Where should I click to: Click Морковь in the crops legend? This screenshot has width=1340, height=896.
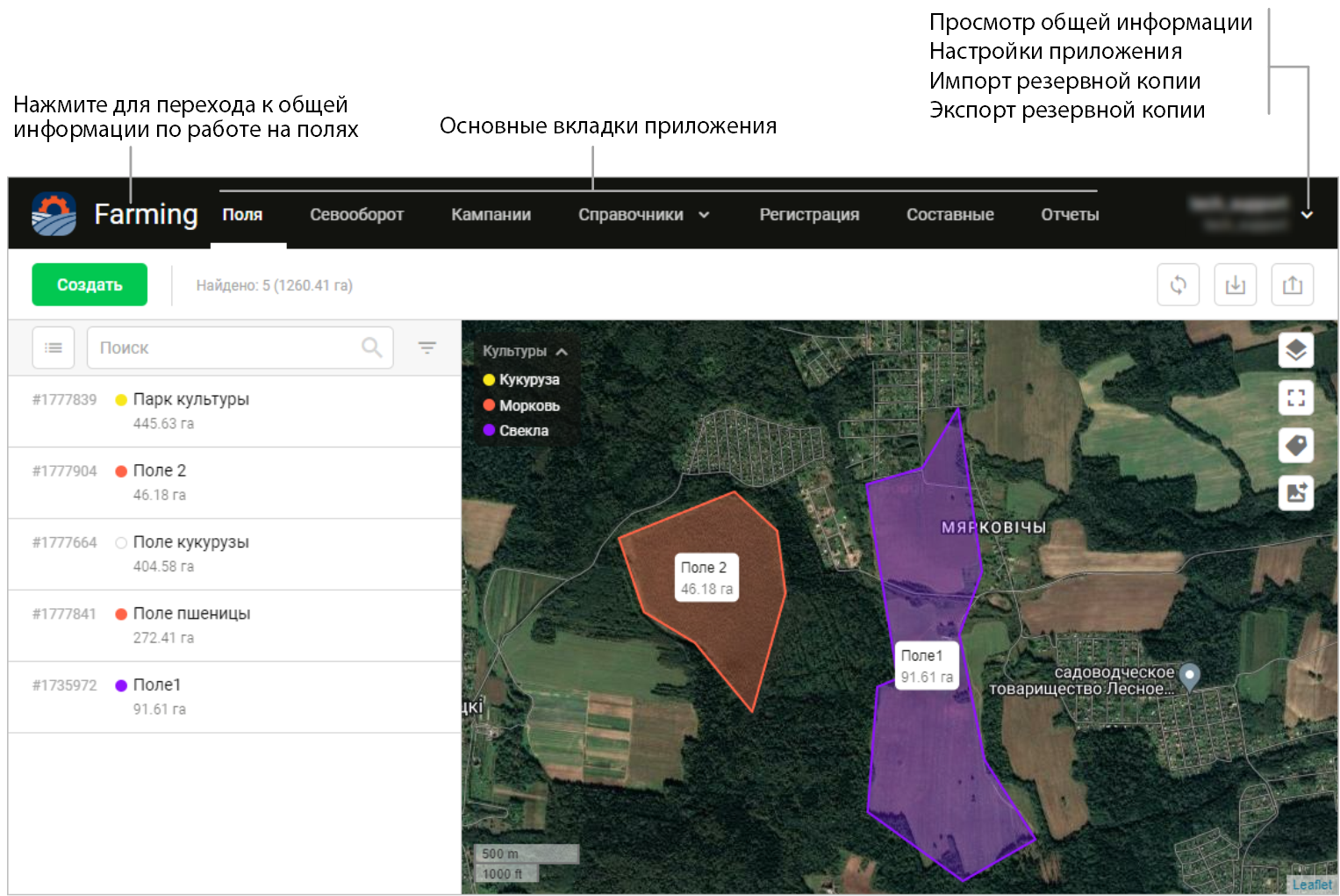[520, 405]
